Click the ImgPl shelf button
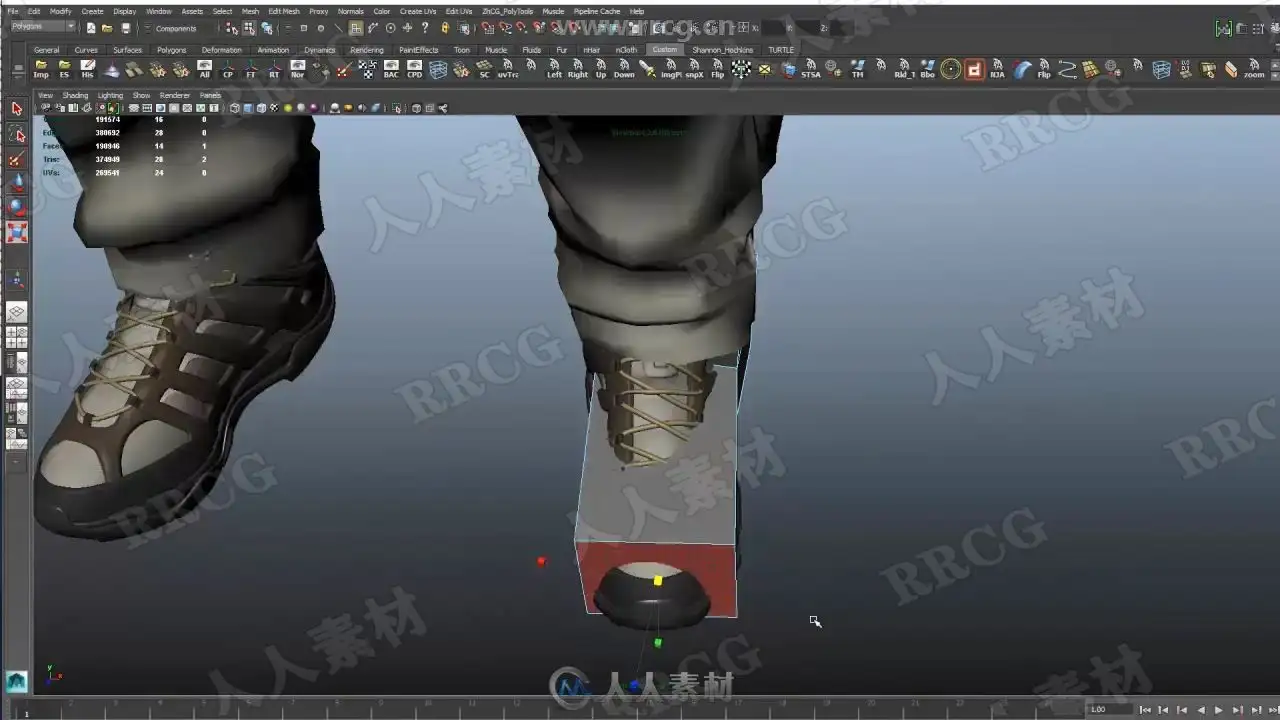The height and width of the screenshot is (720, 1280). [x=671, y=69]
